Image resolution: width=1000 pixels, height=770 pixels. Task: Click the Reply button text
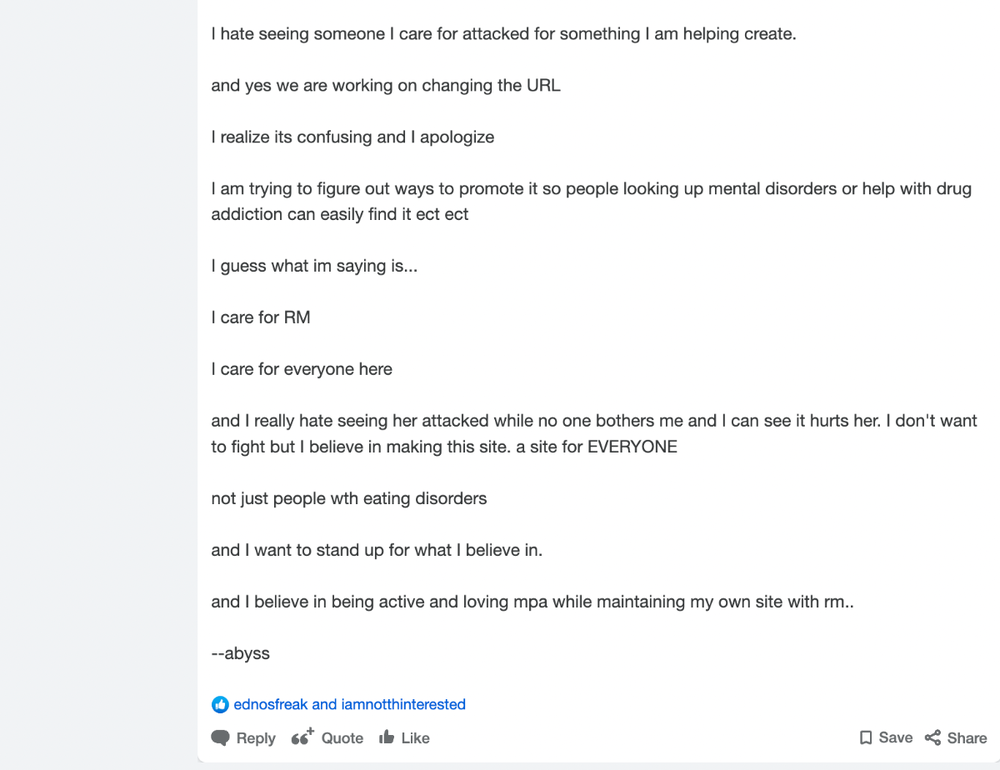coord(256,738)
